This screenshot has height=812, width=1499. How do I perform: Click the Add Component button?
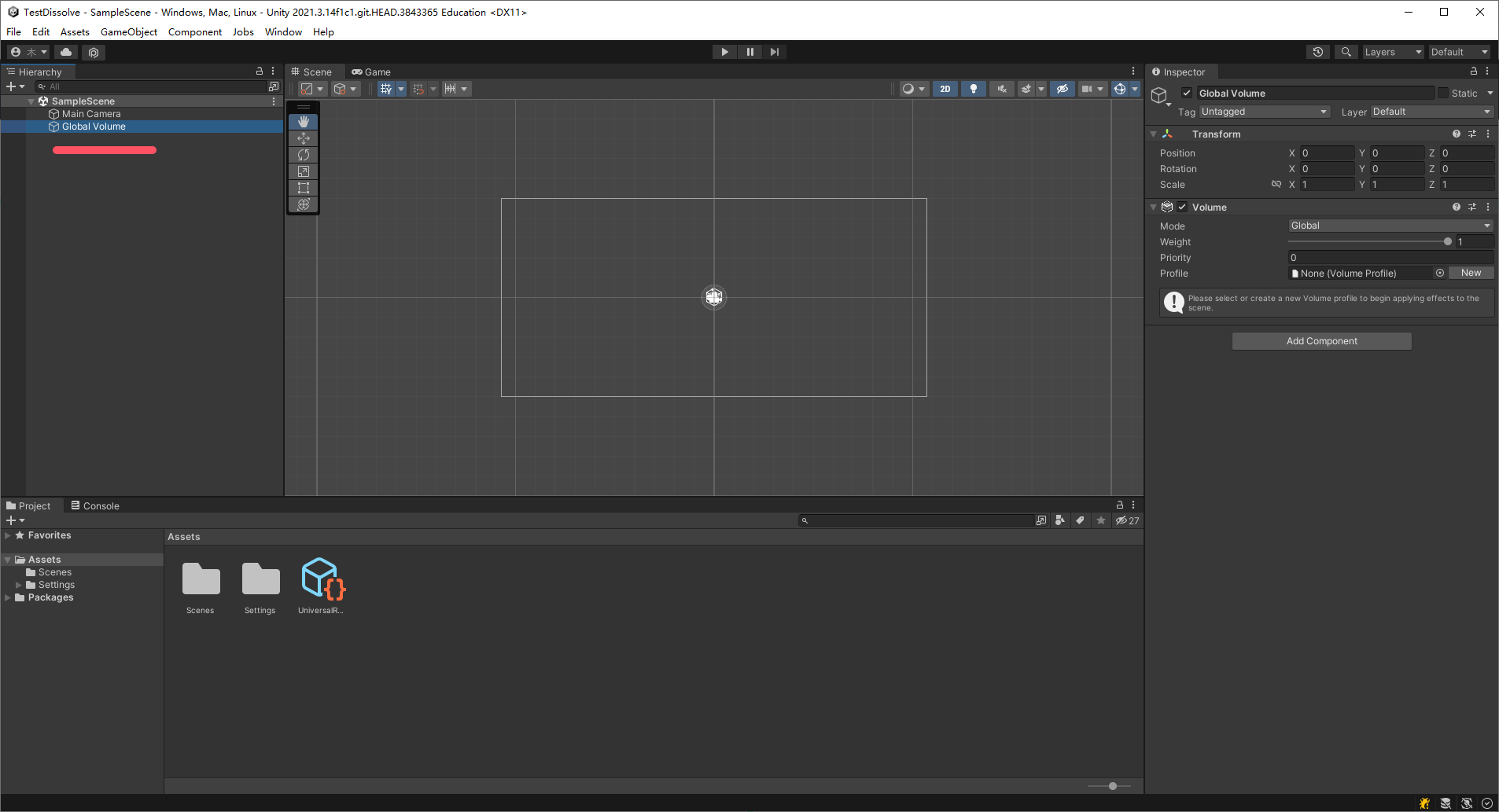point(1322,340)
